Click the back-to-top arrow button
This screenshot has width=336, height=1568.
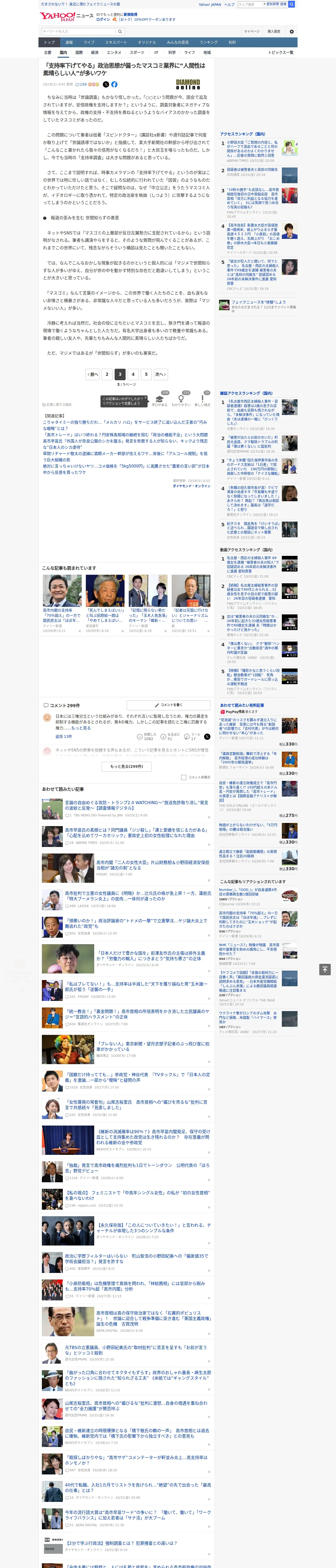coord(325,969)
